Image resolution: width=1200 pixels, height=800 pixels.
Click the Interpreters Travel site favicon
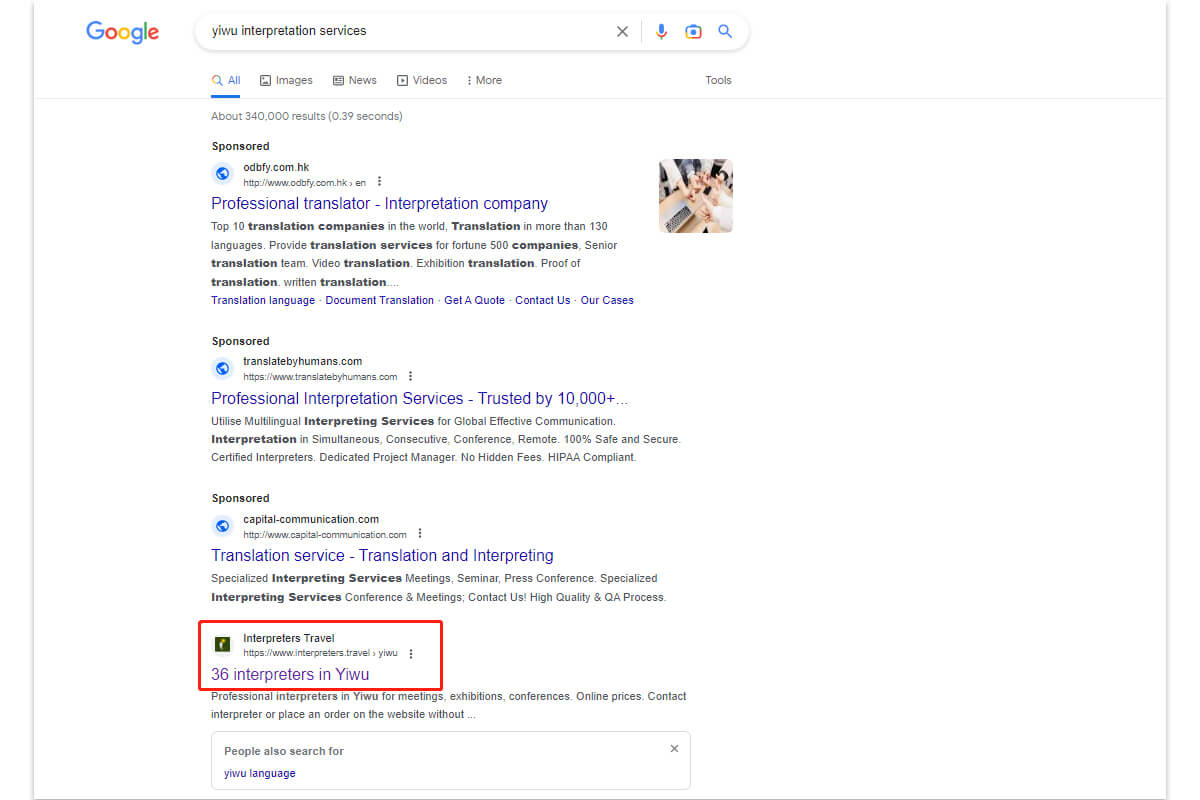tap(222, 644)
